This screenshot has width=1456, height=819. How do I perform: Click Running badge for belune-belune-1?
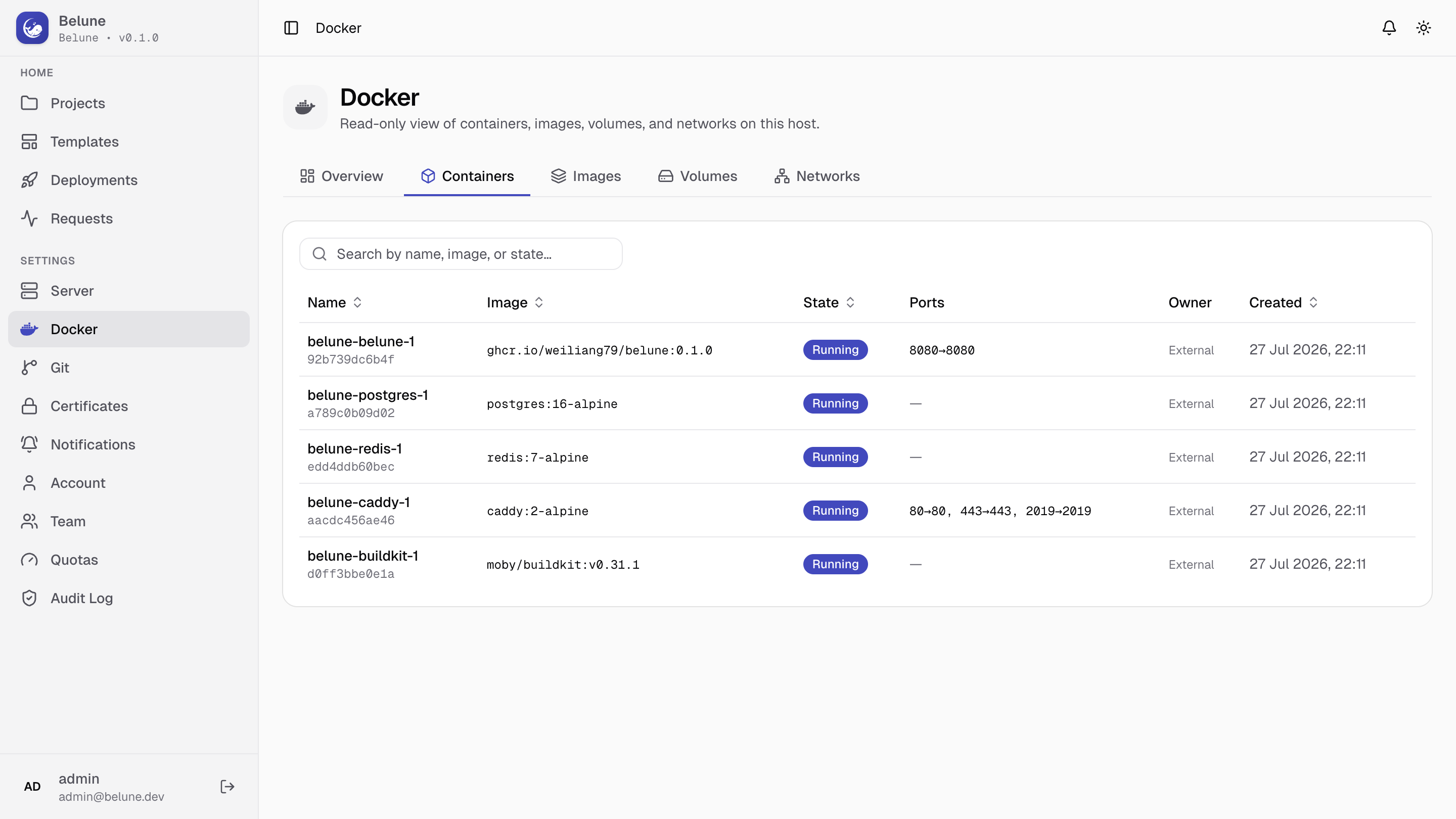tap(835, 350)
